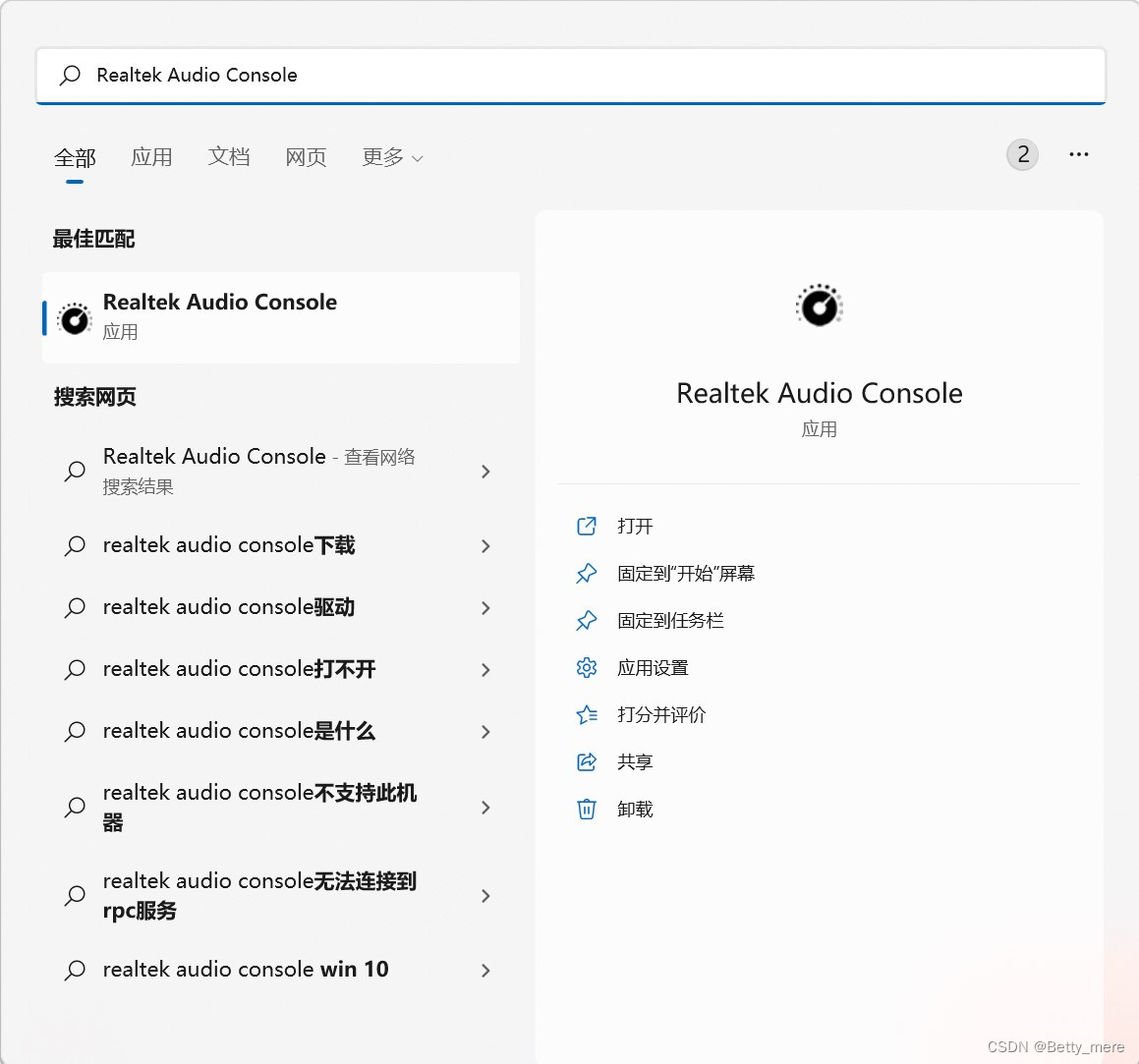This screenshot has width=1139, height=1064.
Task: Switch to the 网页 tab
Action: (306, 157)
